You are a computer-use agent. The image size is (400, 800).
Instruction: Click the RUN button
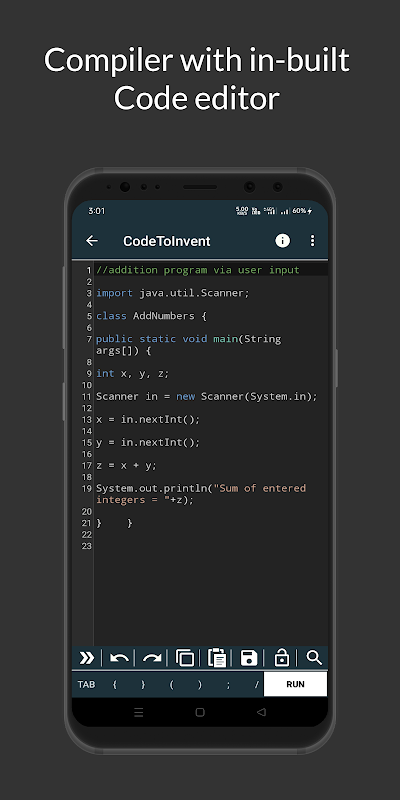click(x=295, y=684)
